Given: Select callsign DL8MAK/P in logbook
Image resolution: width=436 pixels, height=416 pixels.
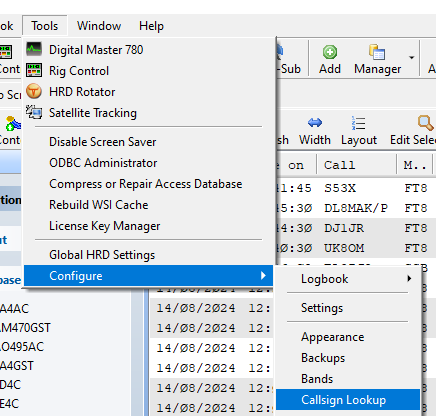Looking at the screenshot, I should [356, 208].
